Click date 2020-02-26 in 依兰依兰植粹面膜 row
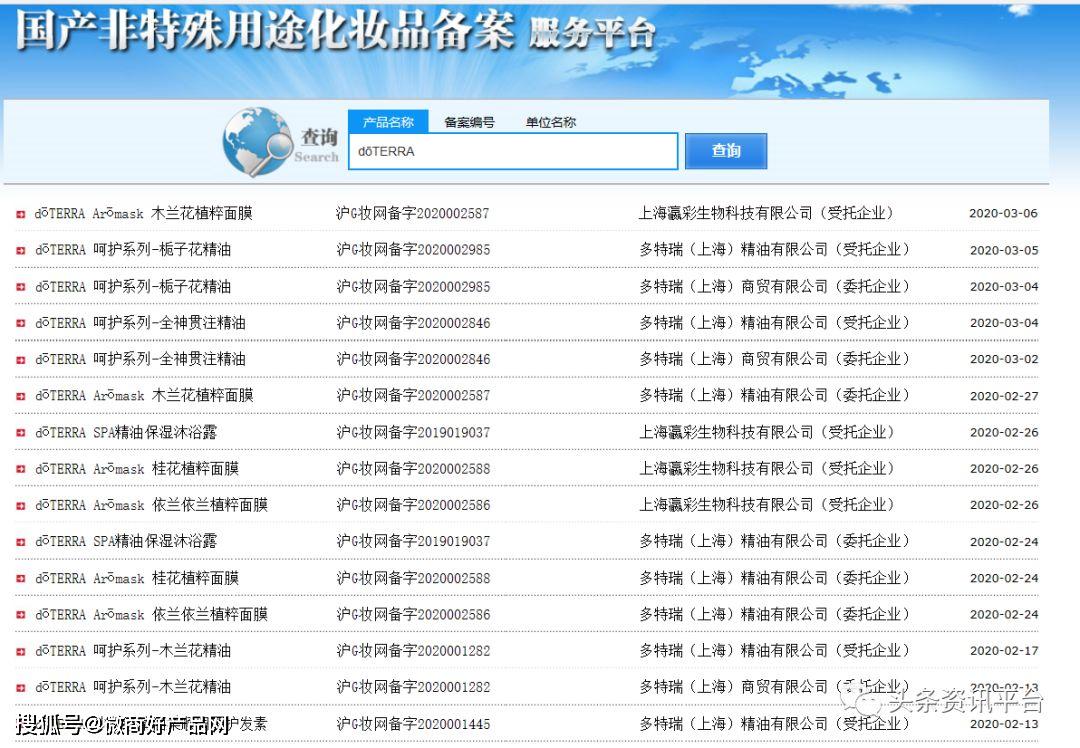This screenshot has height=748, width=1080. click(x=1004, y=506)
